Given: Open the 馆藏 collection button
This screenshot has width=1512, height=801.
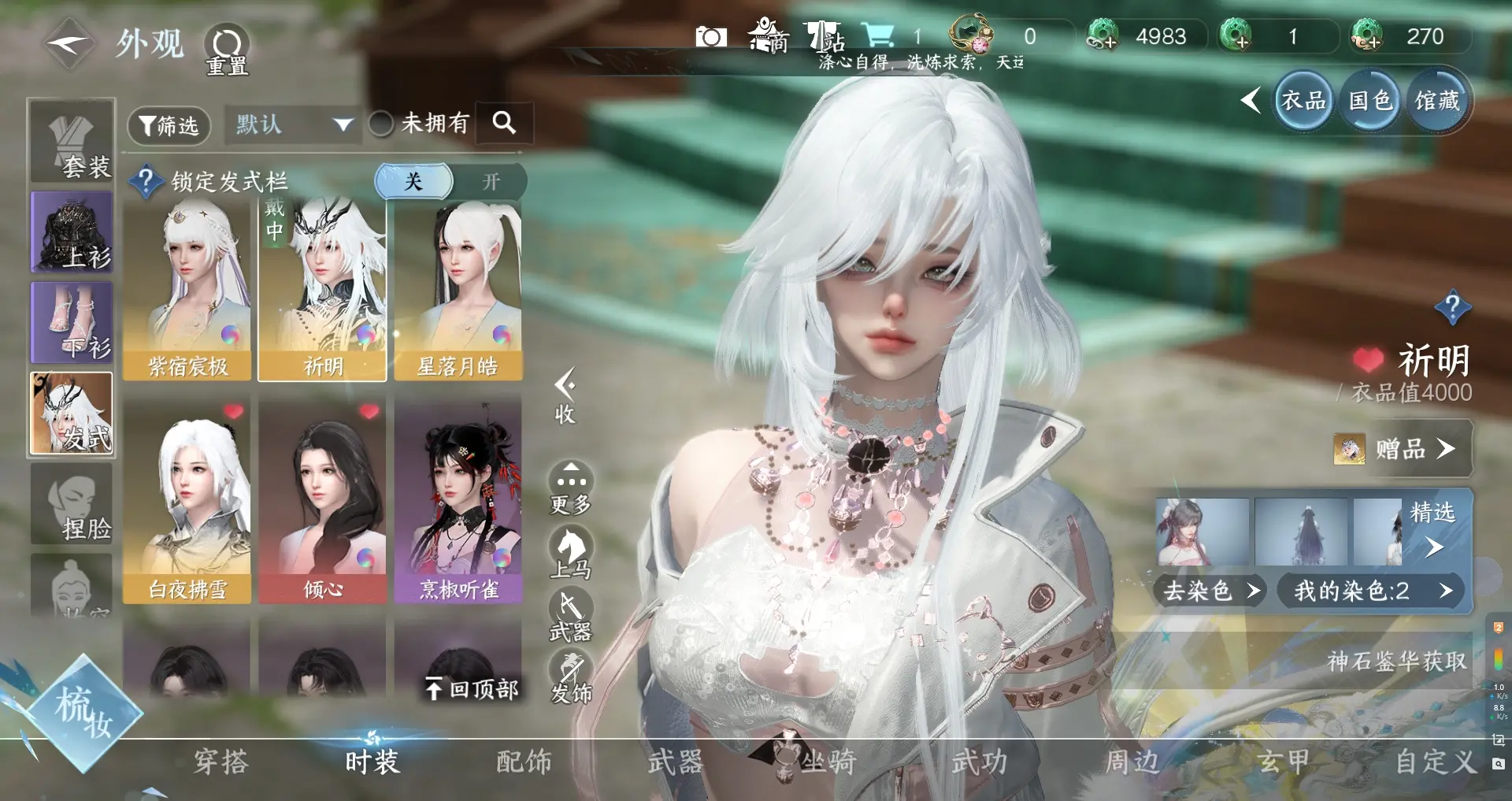Looking at the screenshot, I should pos(1437,100).
